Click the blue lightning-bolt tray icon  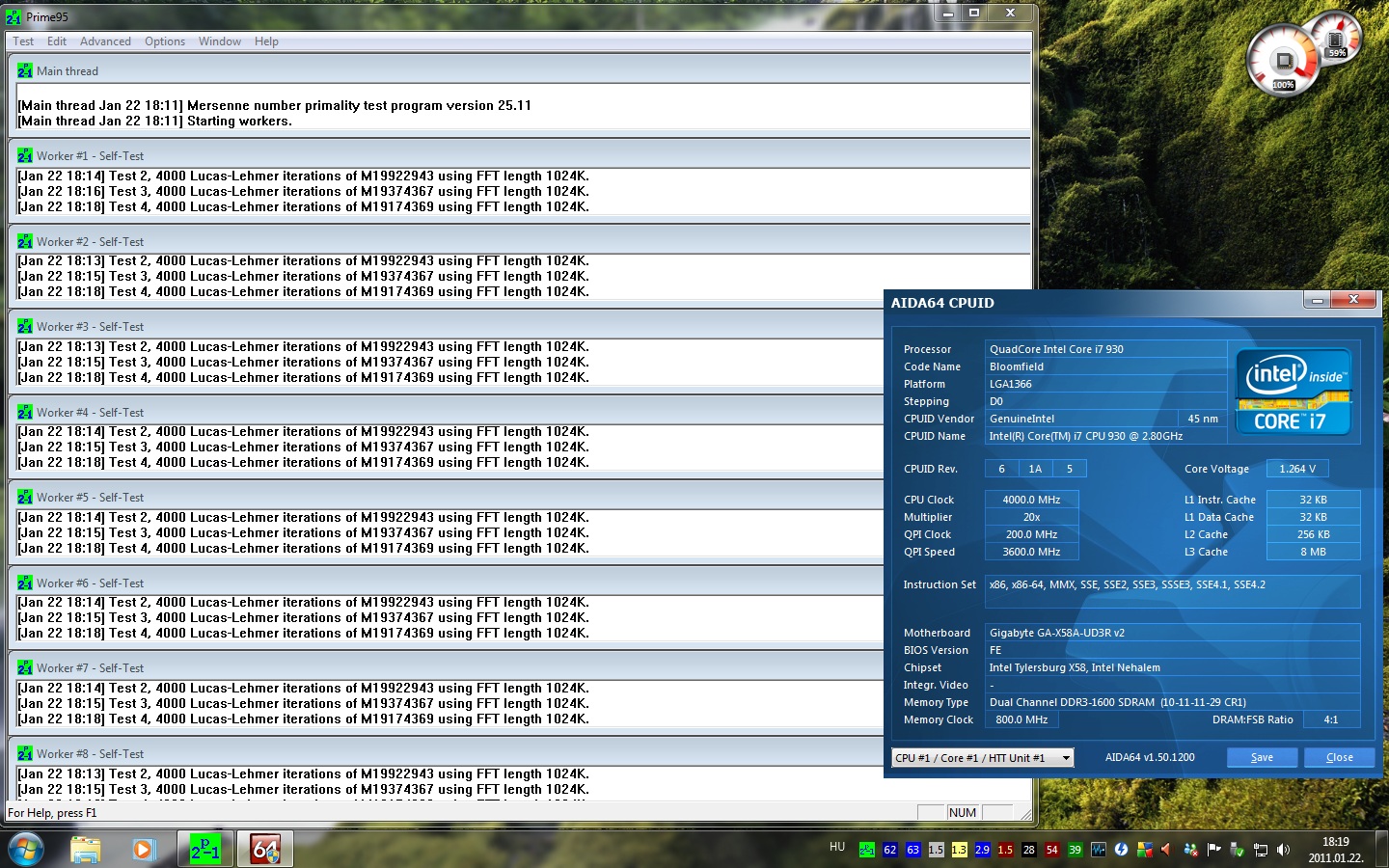pos(1121,850)
